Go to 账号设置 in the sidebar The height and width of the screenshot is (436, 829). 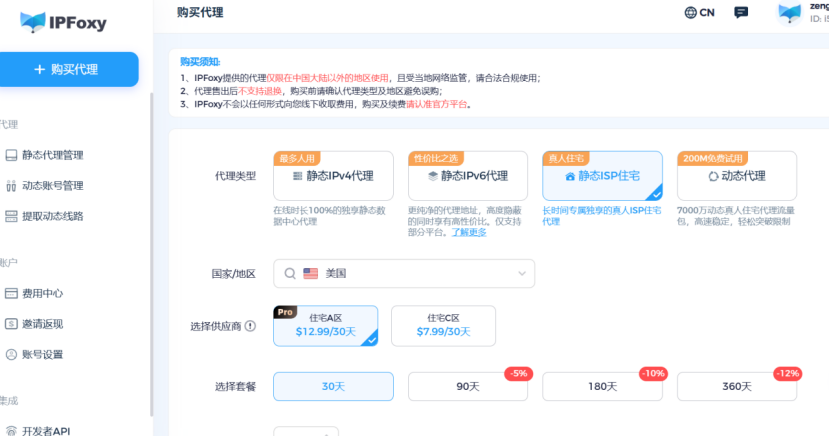click(43, 354)
